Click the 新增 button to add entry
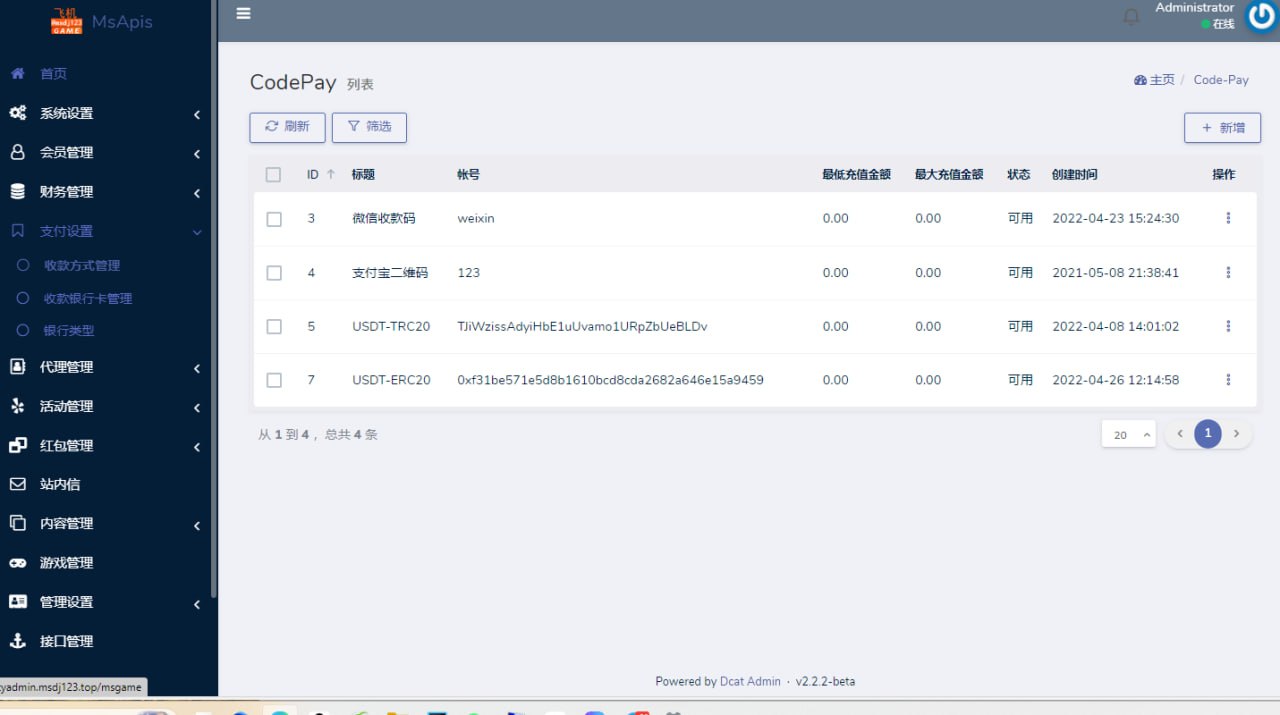1280x715 pixels. click(x=1222, y=128)
